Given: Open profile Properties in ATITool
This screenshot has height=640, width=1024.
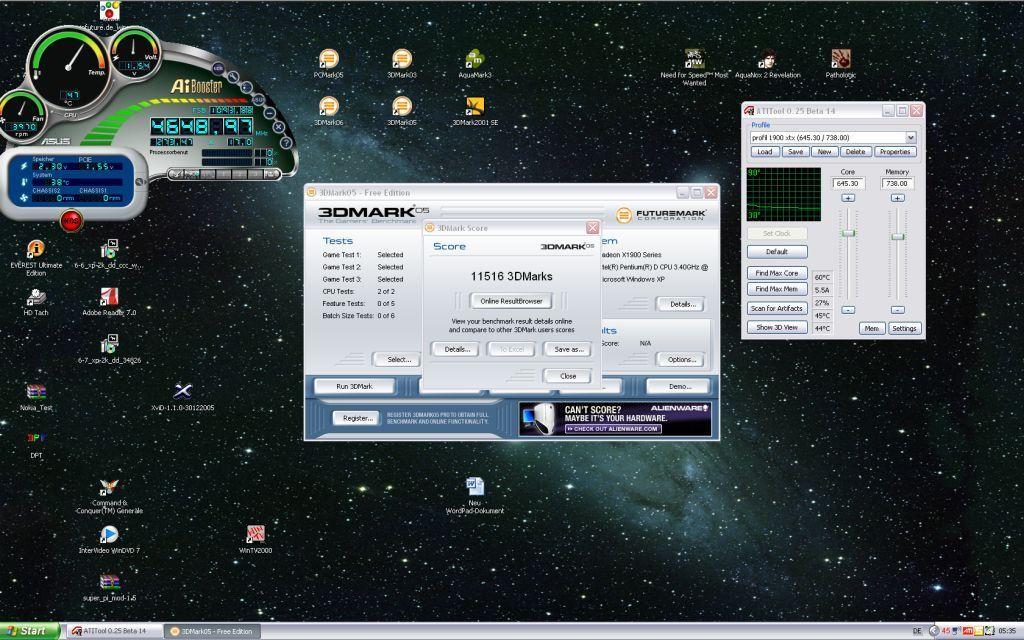Looking at the screenshot, I should pos(895,152).
